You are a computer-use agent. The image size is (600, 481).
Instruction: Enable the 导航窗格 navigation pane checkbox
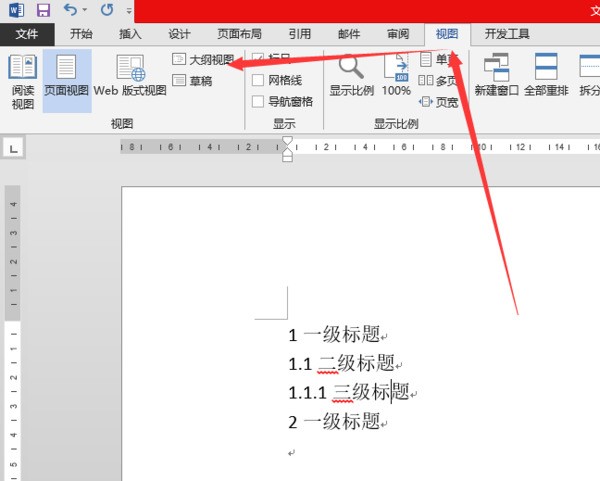click(x=258, y=101)
